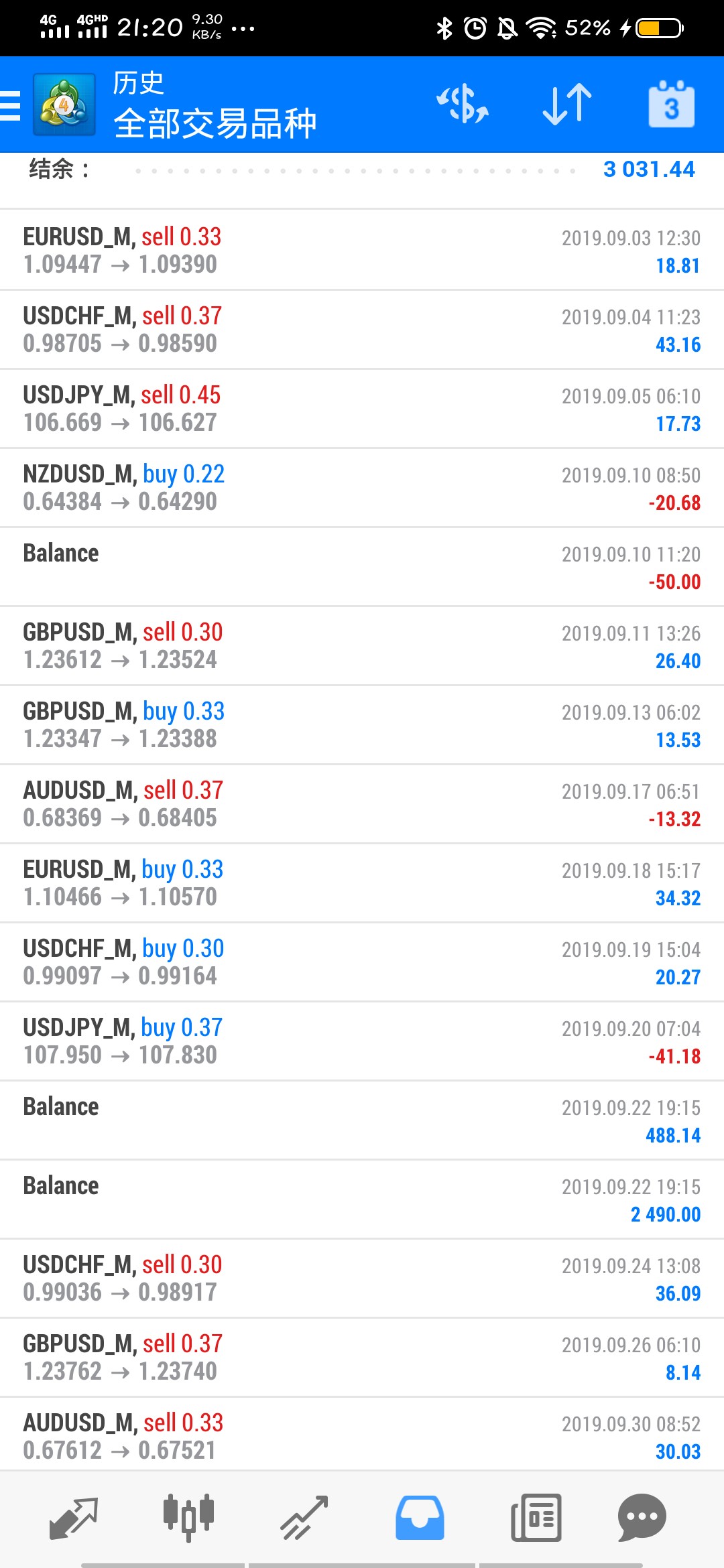Go to the Trade tab
The width and height of the screenshot is (724, 1568).
click(x=304, y=1518)
